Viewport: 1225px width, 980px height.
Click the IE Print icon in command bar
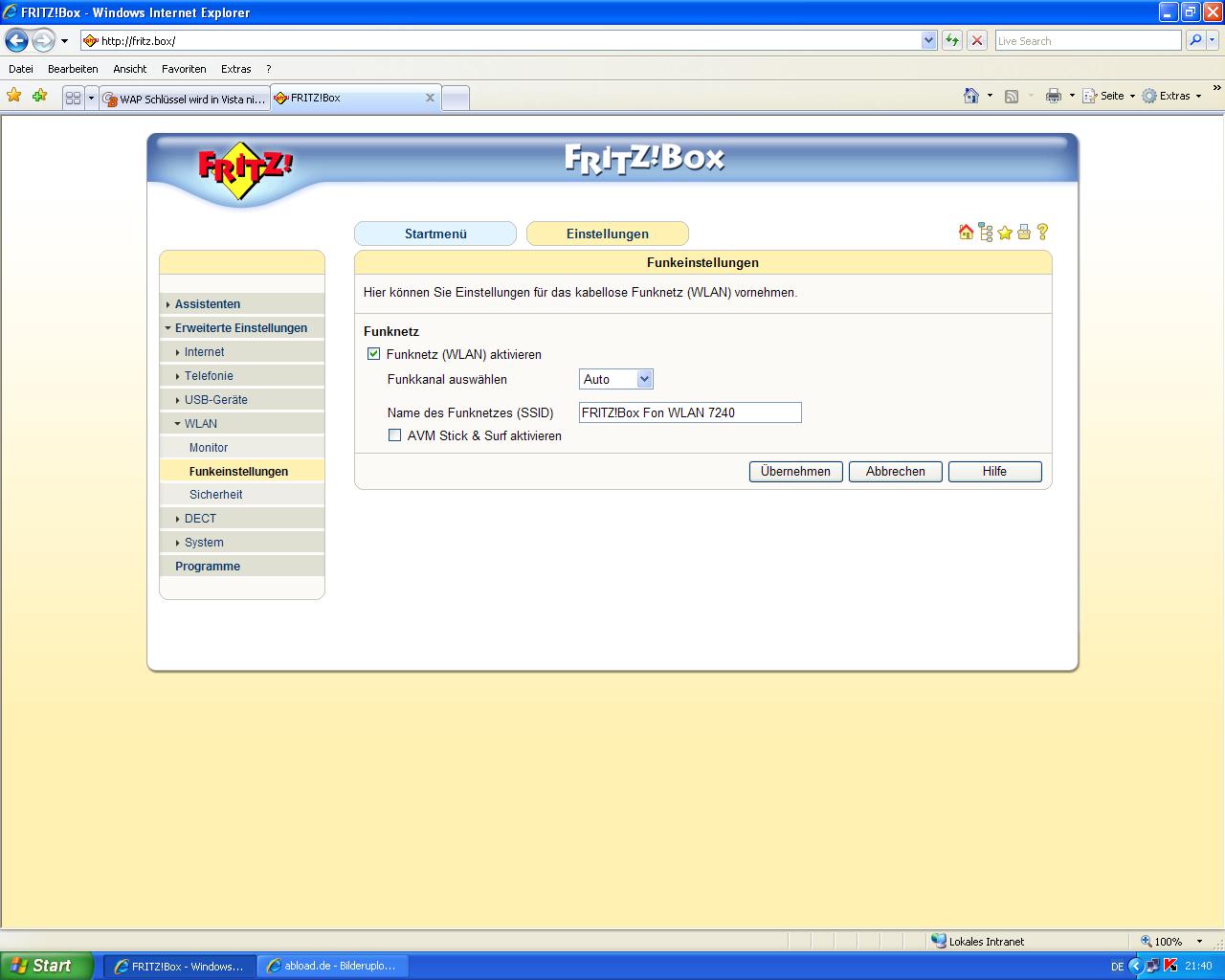click(x=1054, y=96)
